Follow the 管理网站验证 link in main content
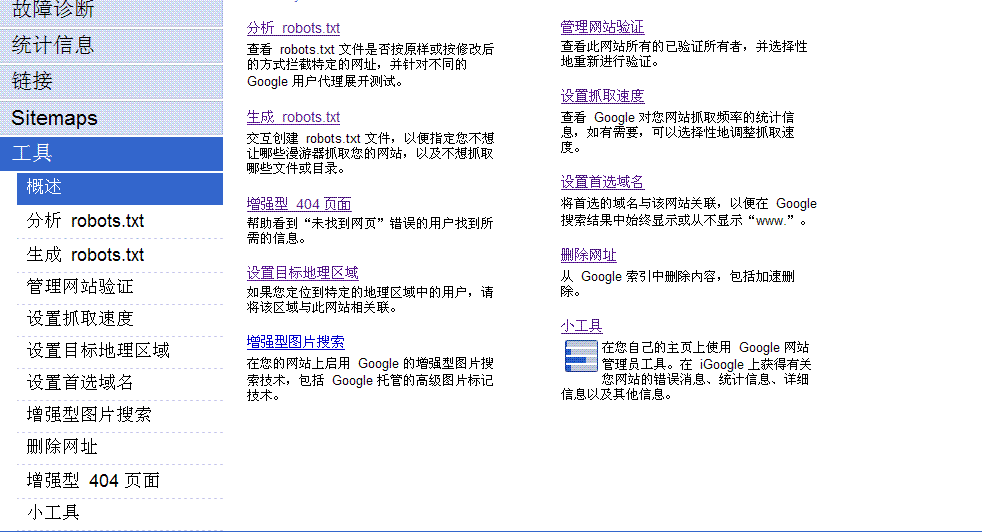This screenshot has height=532, width=983. (602, 27)
